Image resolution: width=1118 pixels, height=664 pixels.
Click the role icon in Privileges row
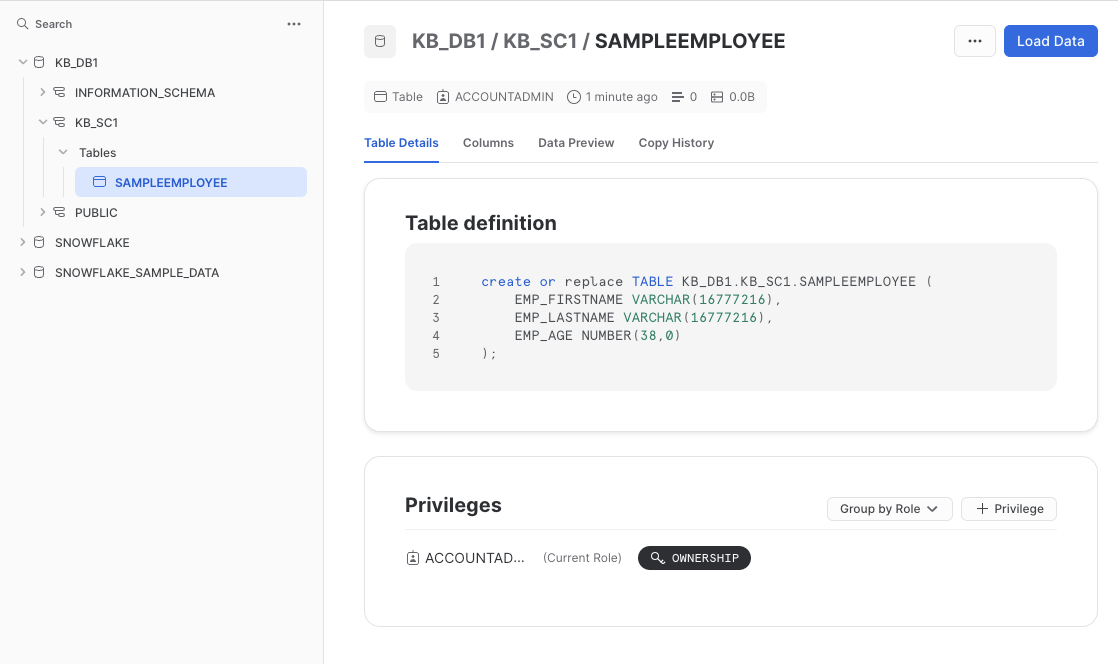click(x=413, y=558)
